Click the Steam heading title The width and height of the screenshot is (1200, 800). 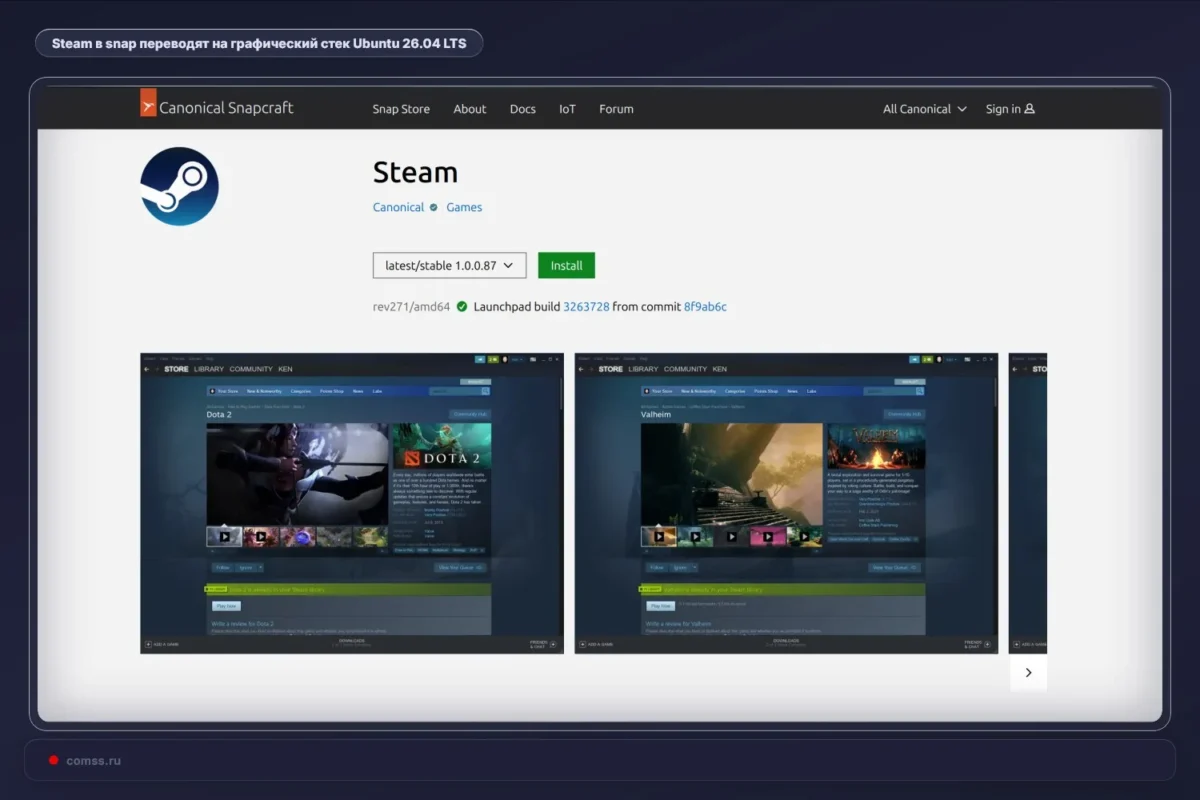click(x=415, y=172)
